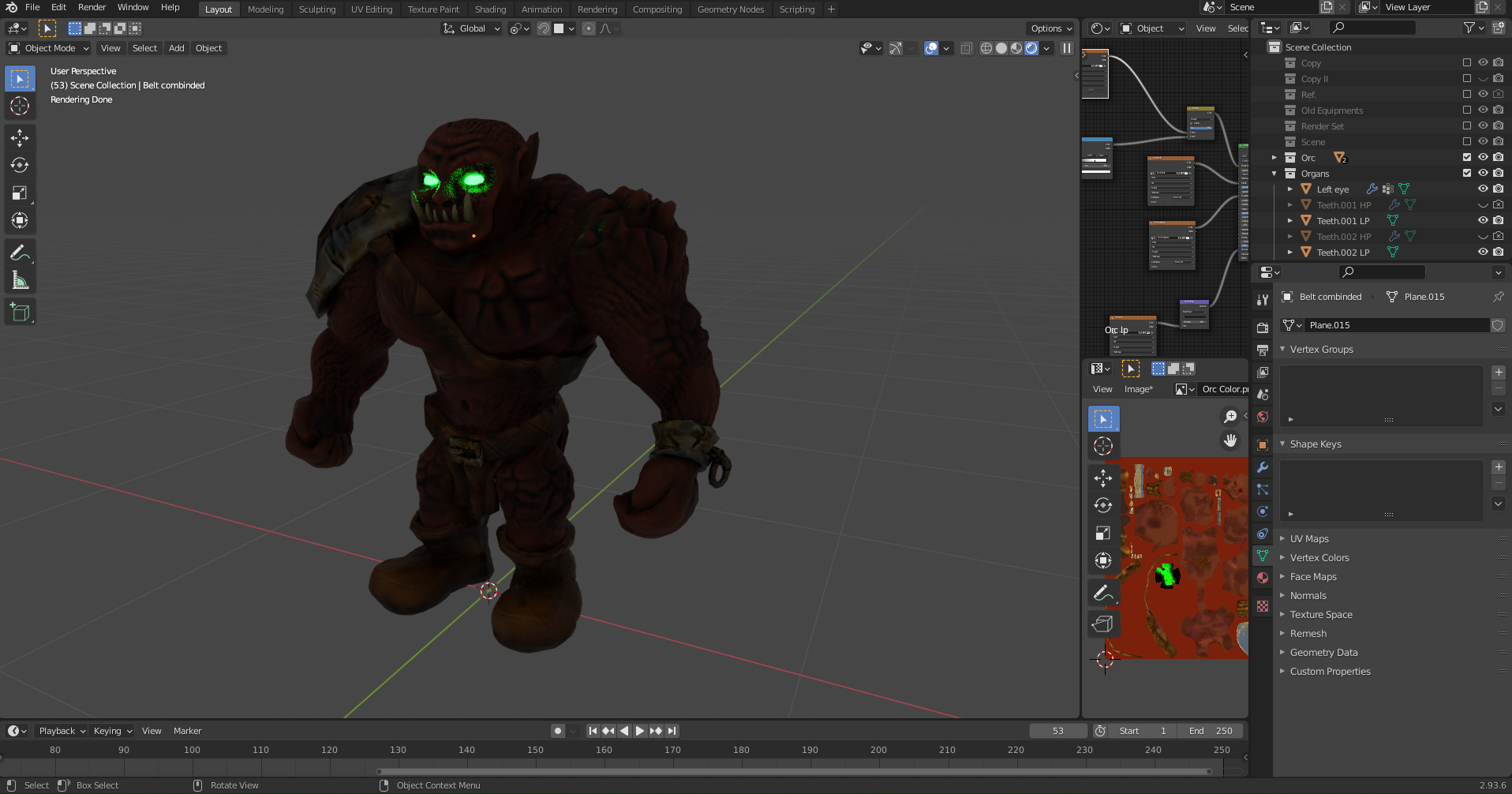Viewport: 1512px width, 794px height.
Task: Open the Texture properties tab
Action: (1263, 606)
